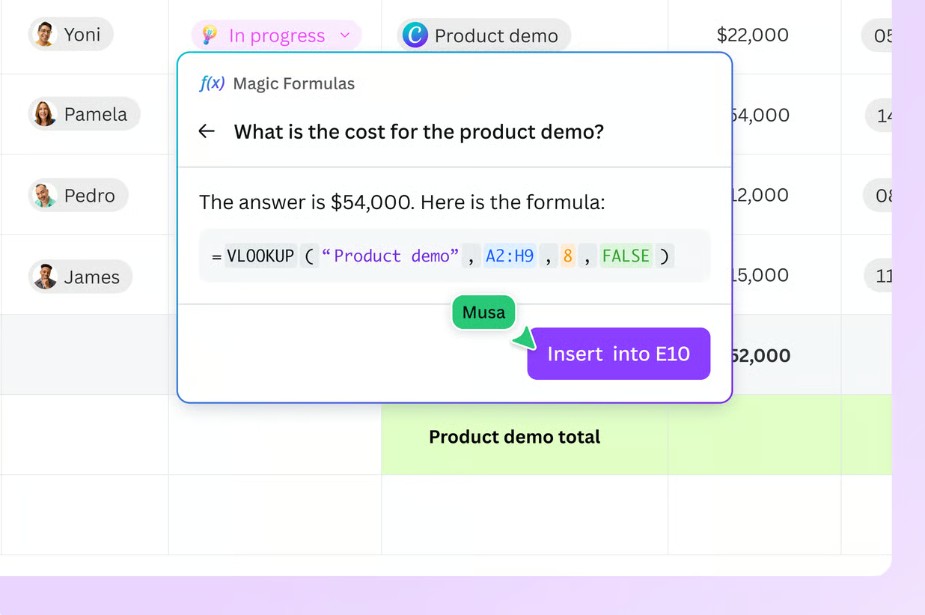The width and height of the screenshot is (925, 615).
Task: Click the column index 8 in formula
Action: coord(568,256)
